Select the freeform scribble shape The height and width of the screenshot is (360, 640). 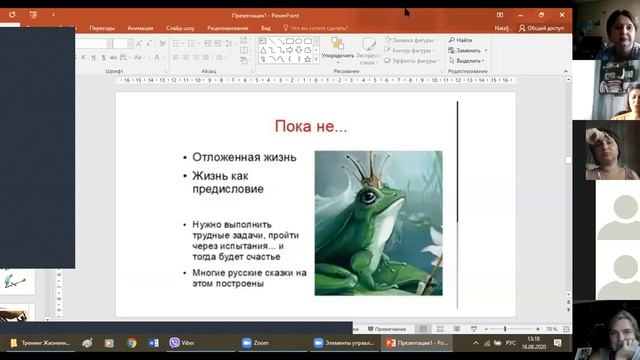pos(263,59)
